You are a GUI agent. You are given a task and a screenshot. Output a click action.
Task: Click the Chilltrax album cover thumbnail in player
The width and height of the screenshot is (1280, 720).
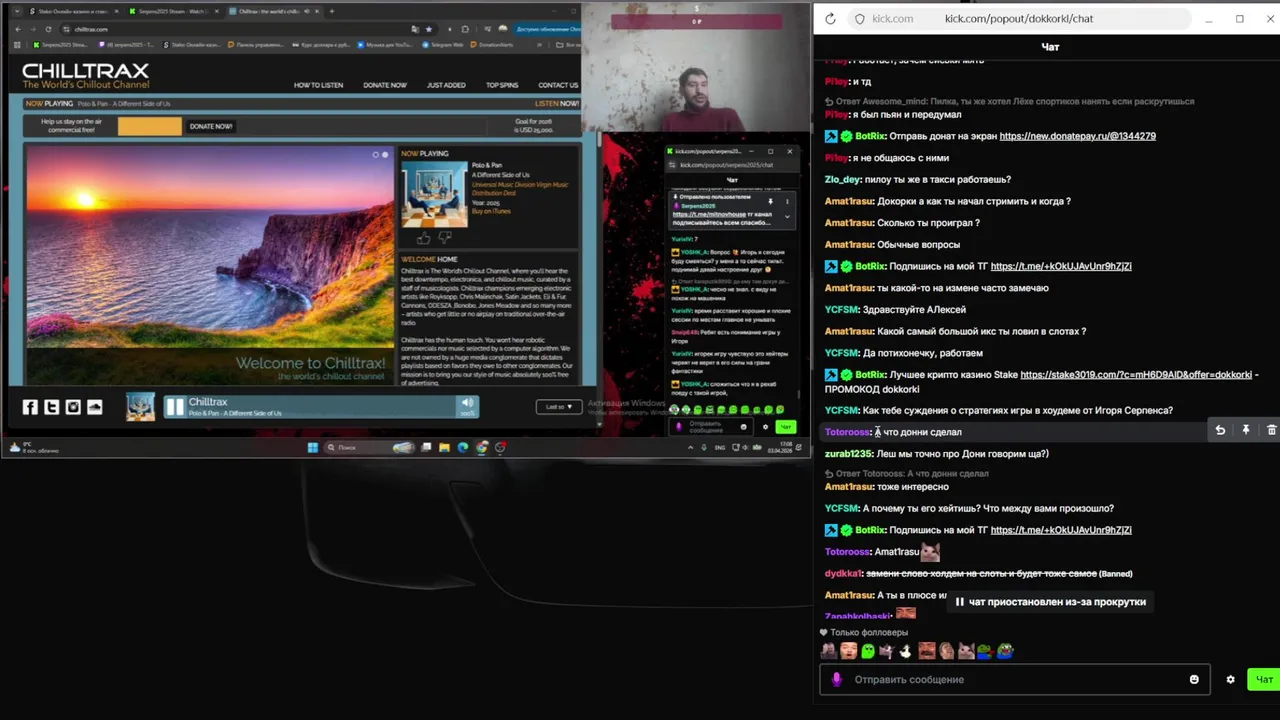pos(140,406)
